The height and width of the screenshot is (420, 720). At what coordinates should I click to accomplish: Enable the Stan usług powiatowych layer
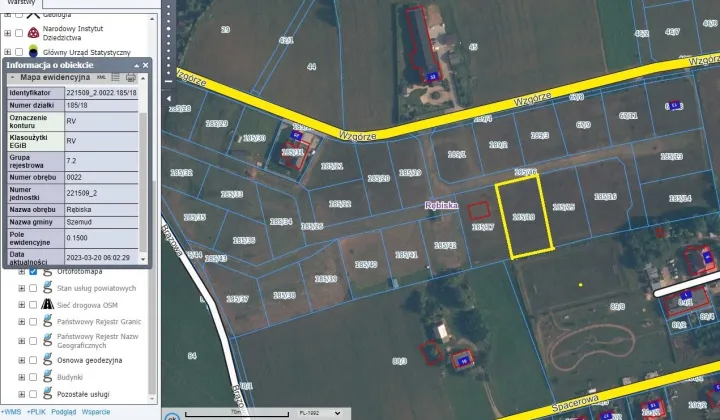(33, 288)
